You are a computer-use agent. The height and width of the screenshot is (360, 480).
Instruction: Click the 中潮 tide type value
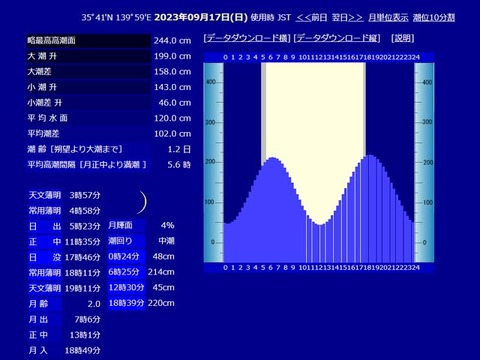click(166, 241)
